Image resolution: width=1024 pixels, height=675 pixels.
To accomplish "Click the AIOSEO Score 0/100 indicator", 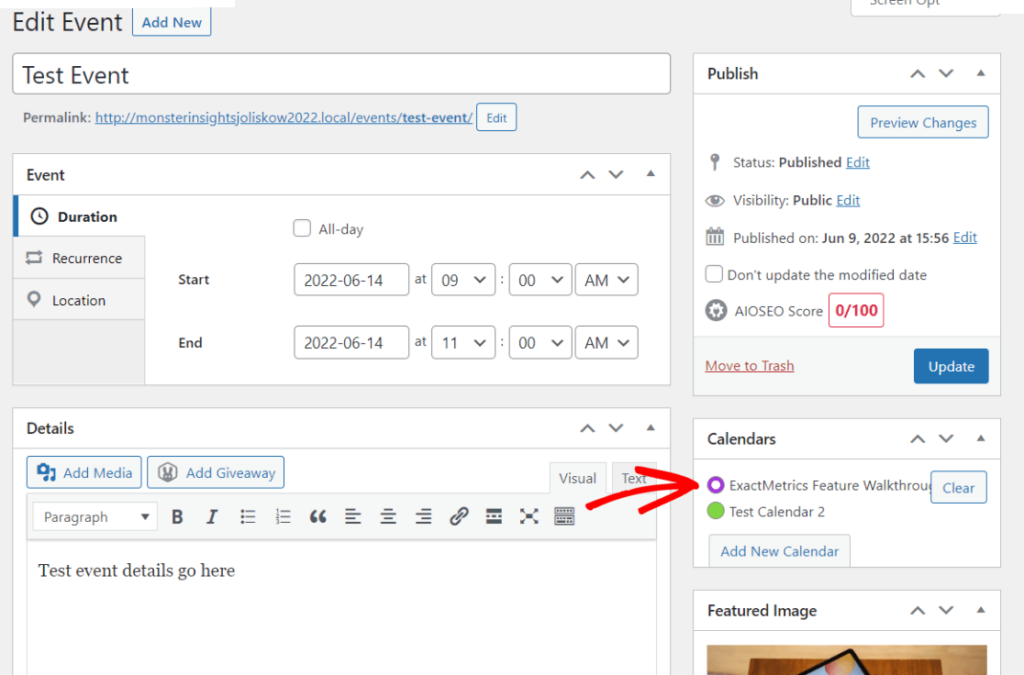I will (x=856, y=310).
